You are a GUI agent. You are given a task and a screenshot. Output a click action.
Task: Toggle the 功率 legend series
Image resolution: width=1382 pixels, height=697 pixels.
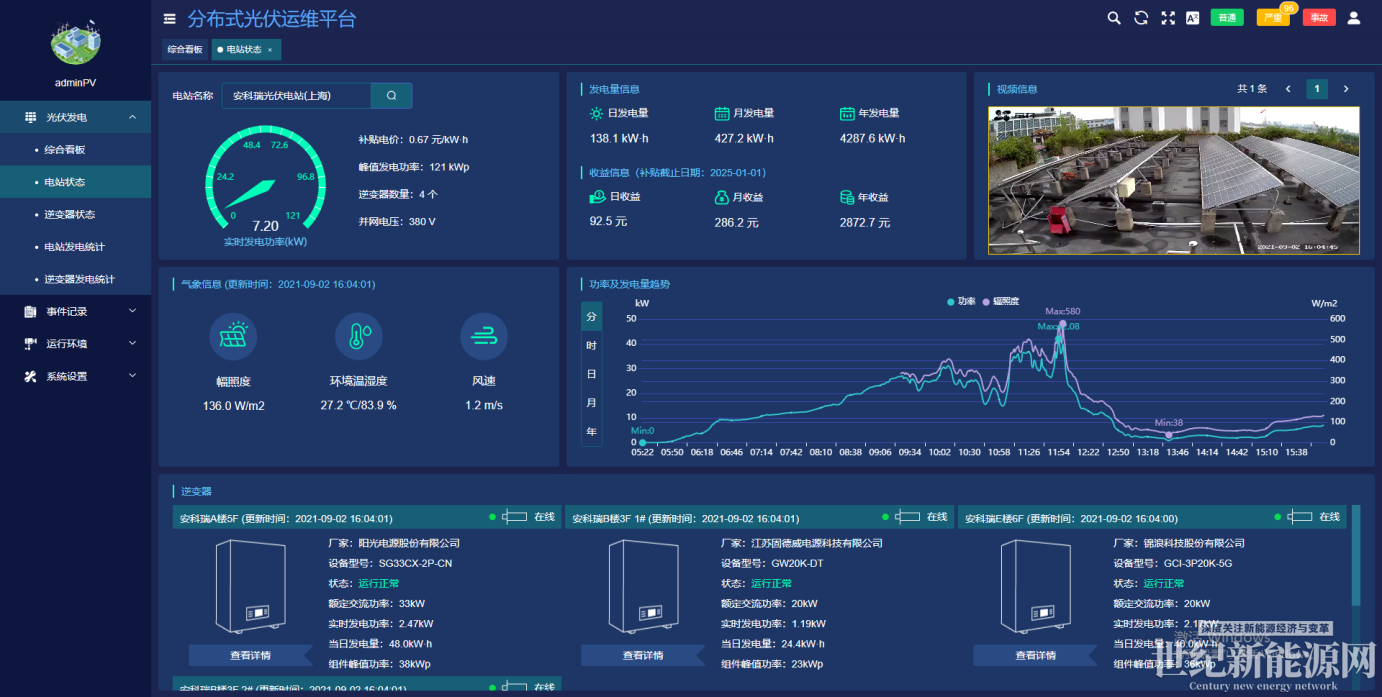click(x=962, y=300)
